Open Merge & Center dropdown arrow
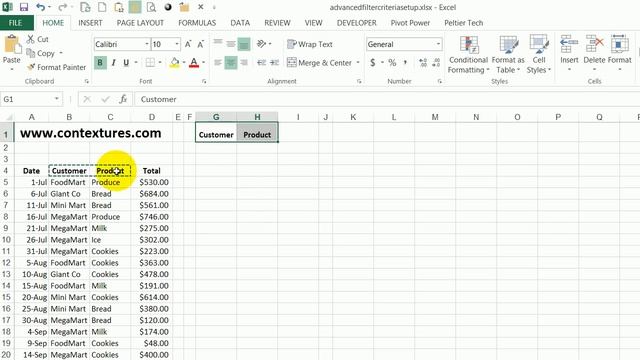The image size is (640, 360). pos(358,62)
